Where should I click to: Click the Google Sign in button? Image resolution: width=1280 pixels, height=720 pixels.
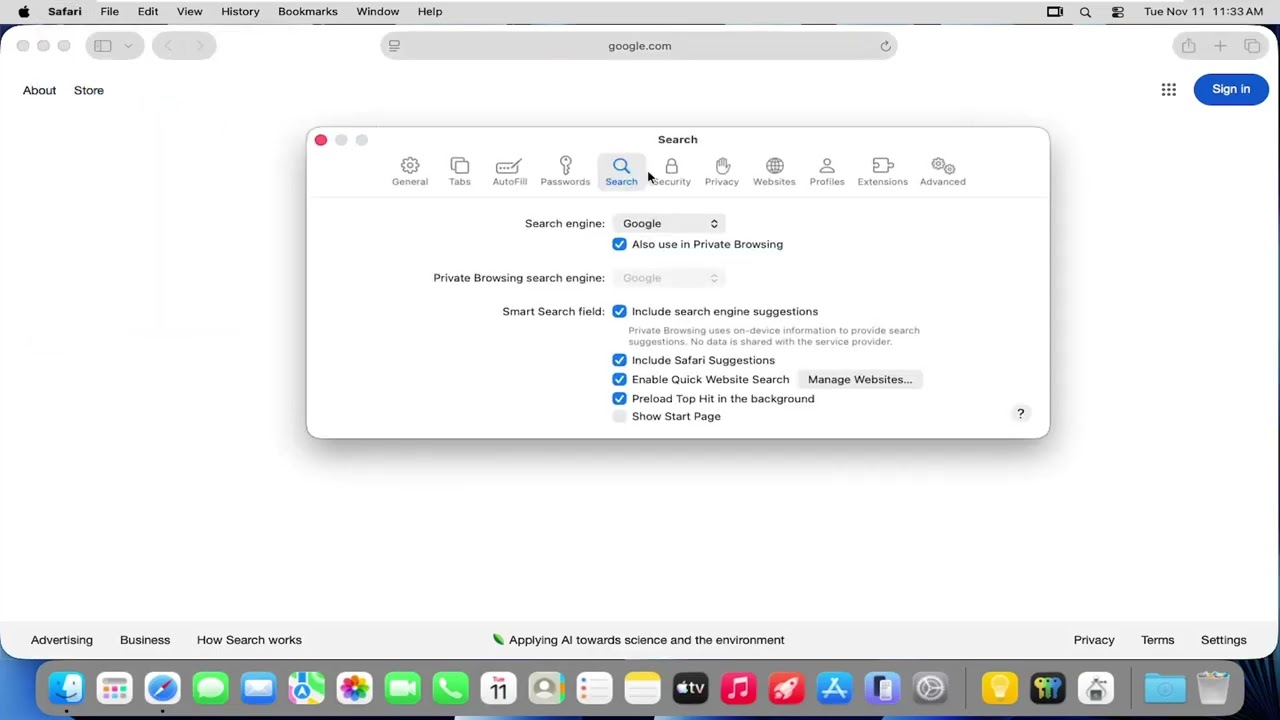[x=1231, y=89]
